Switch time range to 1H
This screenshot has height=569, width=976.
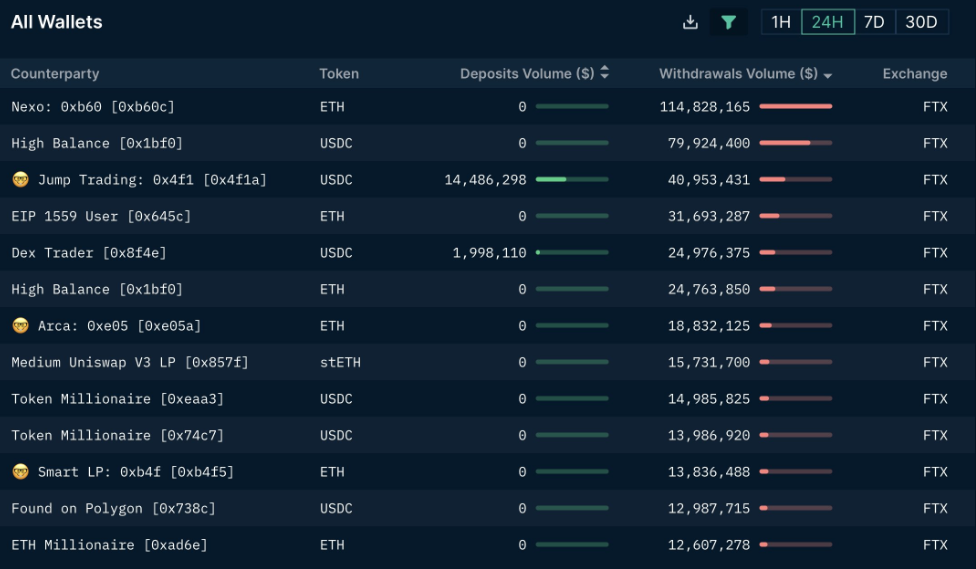[x=781, y=22]
